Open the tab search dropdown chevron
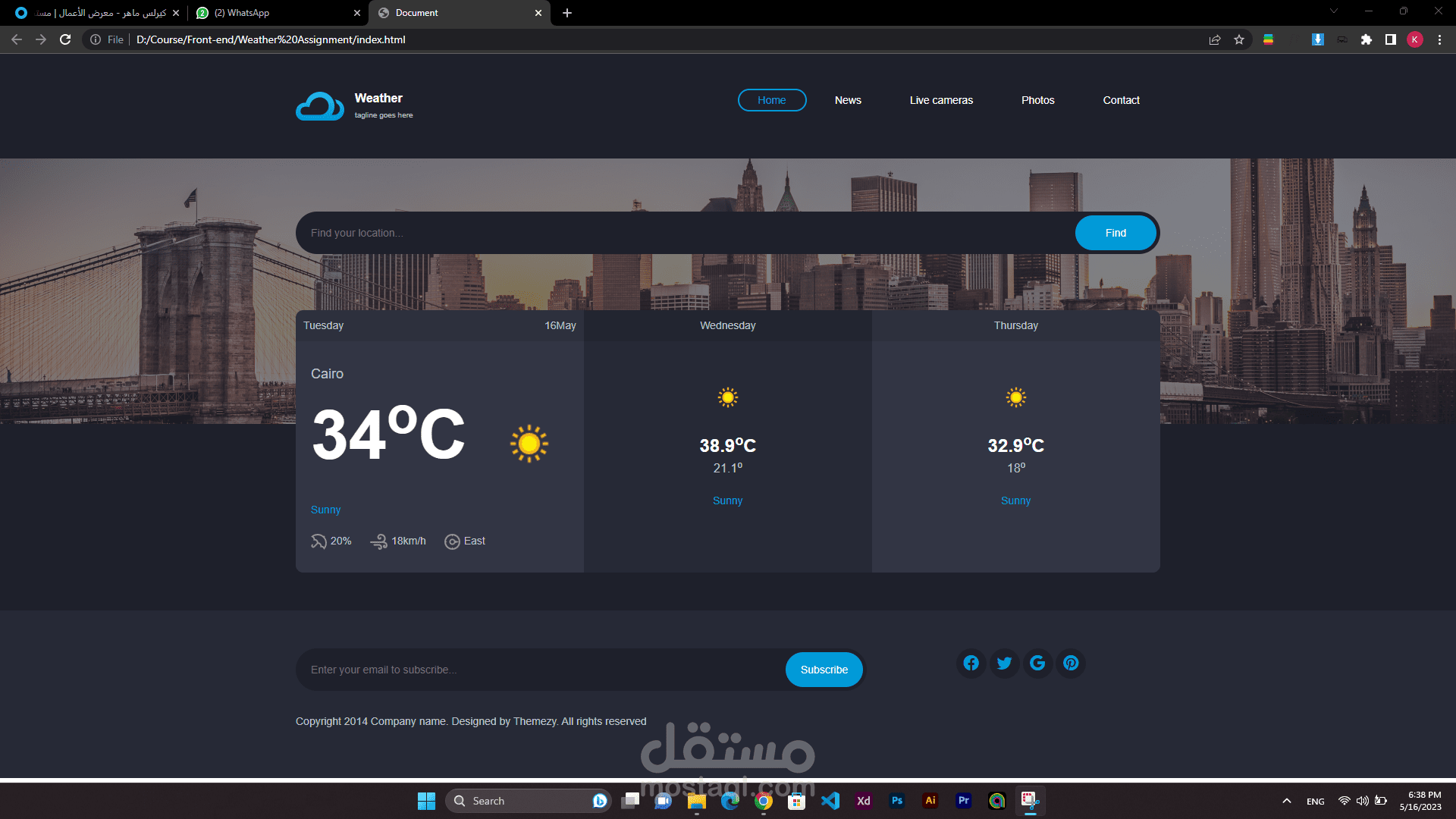This screenshot has width=1456, height=819. point(1334,11)
